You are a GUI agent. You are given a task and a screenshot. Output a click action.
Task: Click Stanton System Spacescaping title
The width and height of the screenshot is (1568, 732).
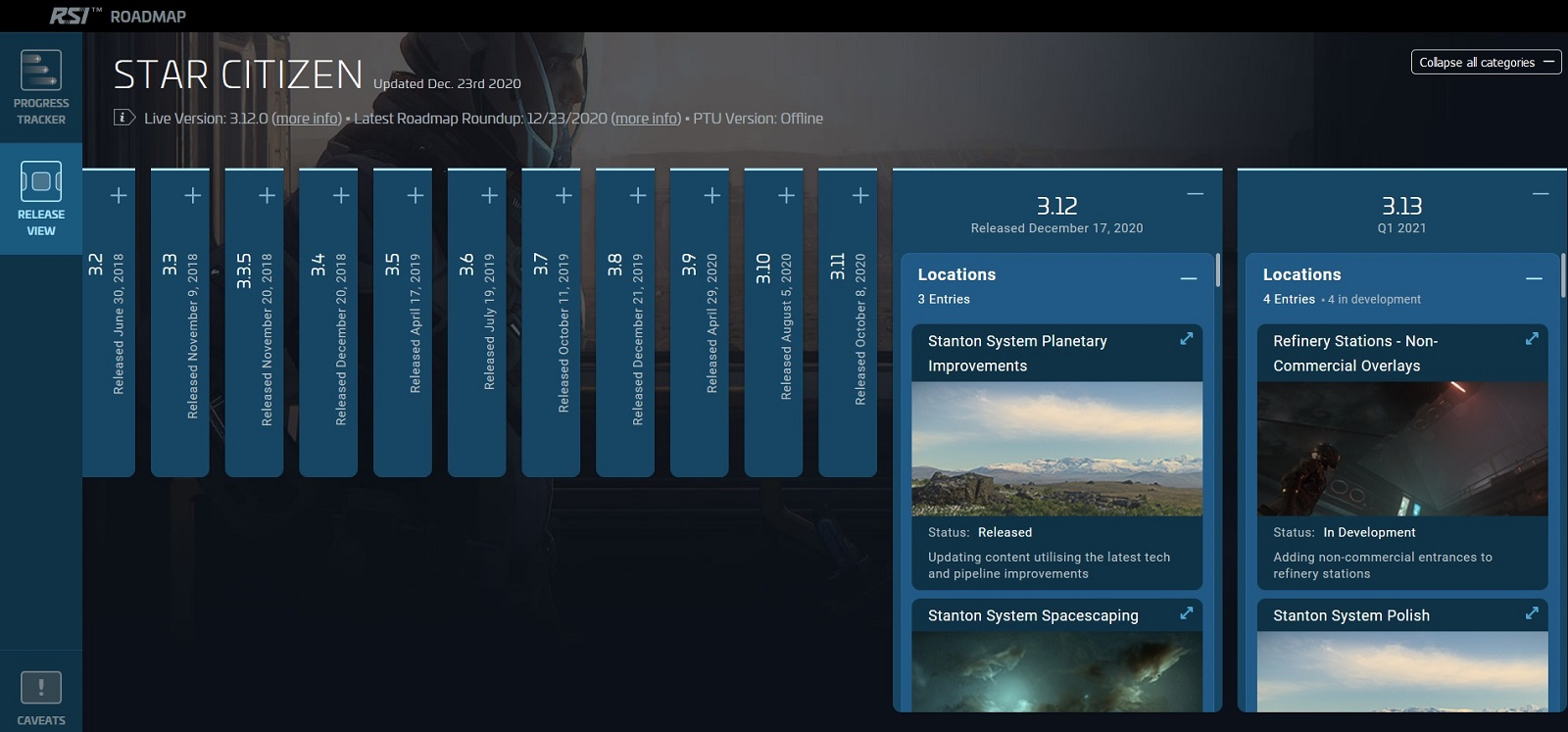pyautogui.click(x=1033, y=615)
